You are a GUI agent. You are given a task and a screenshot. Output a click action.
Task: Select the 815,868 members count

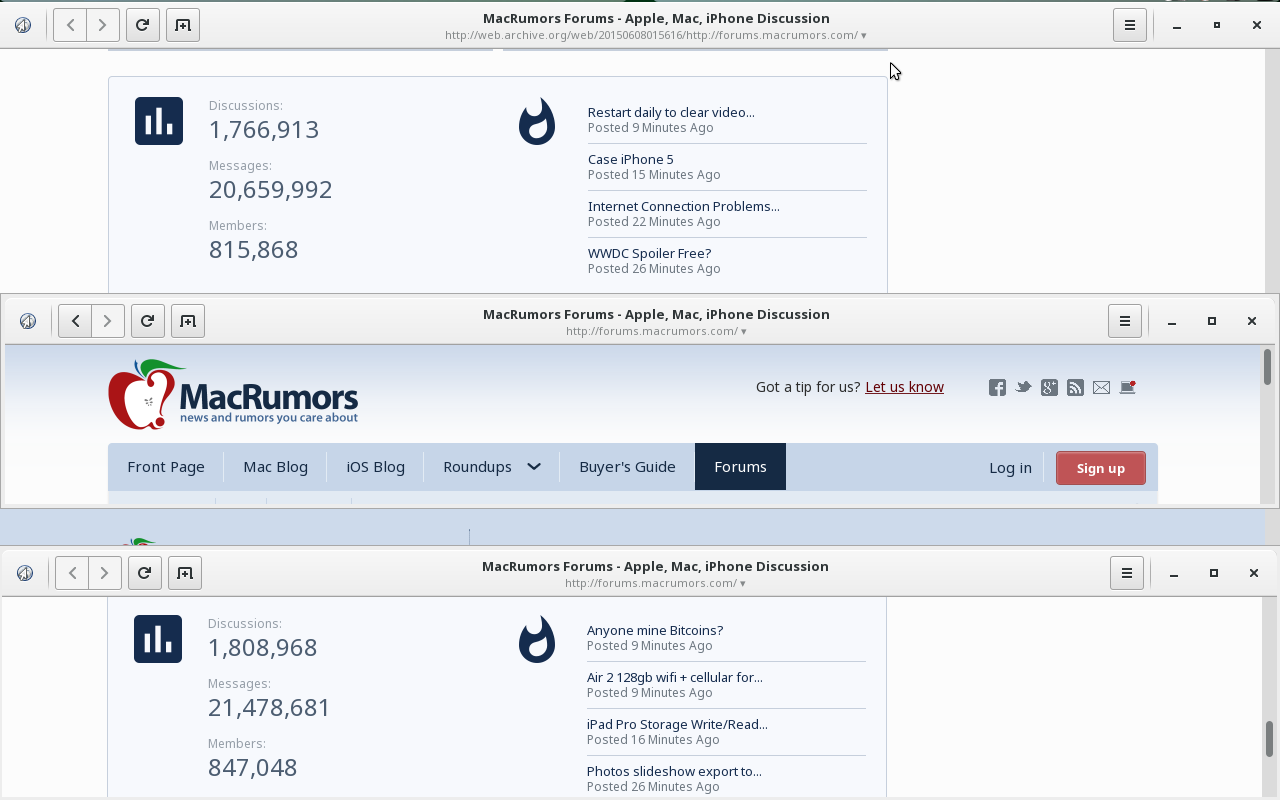[x=254, y=250]
